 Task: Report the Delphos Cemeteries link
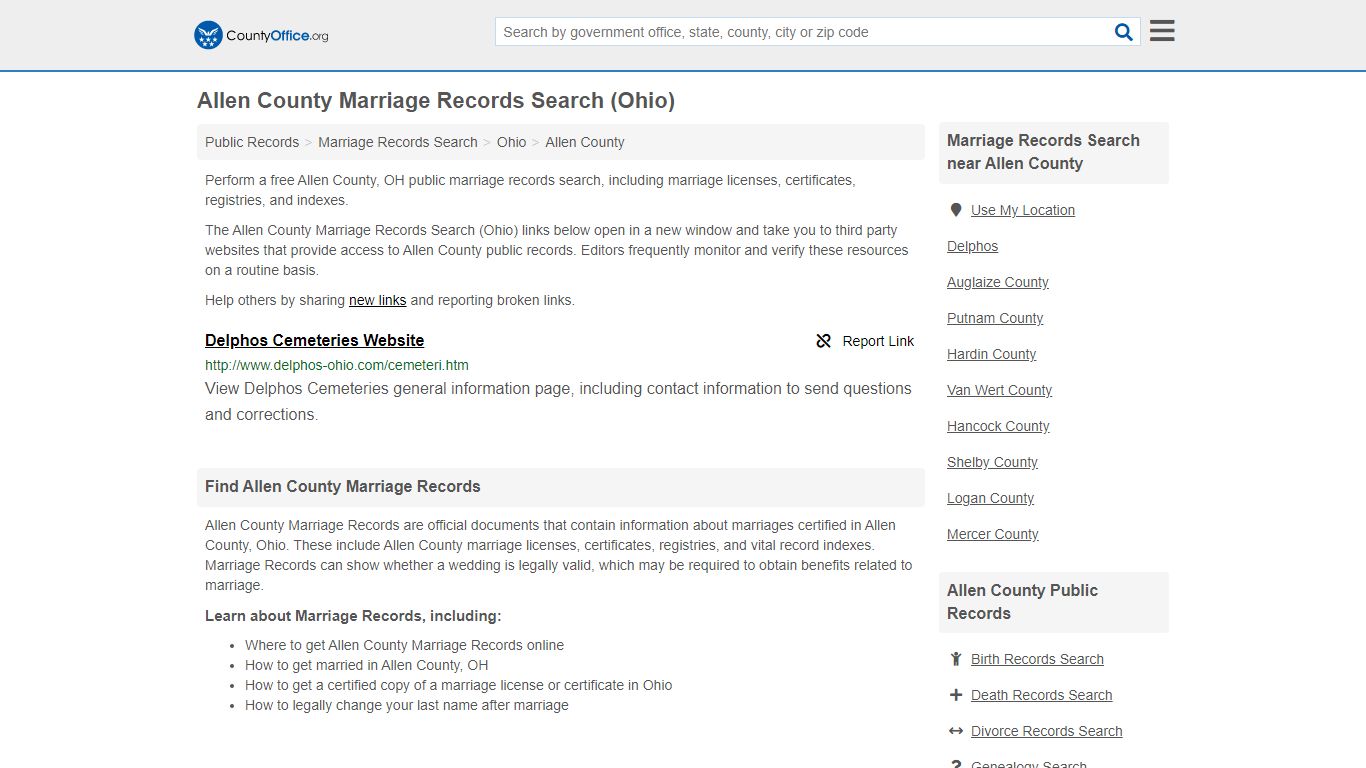865,341
